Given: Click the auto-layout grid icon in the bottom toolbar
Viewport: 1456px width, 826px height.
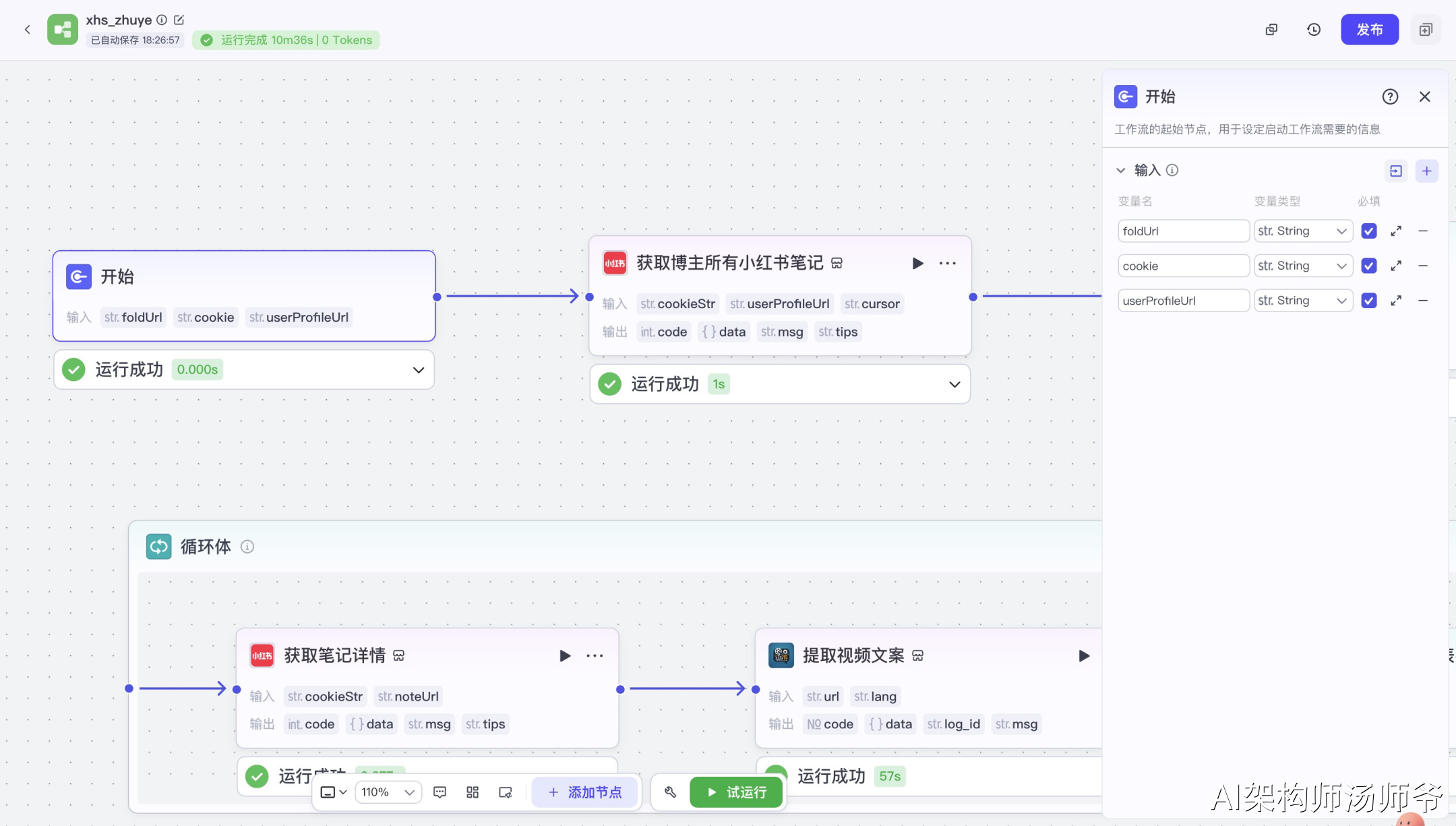Looking at the screenshot, I should click(473, 792).
